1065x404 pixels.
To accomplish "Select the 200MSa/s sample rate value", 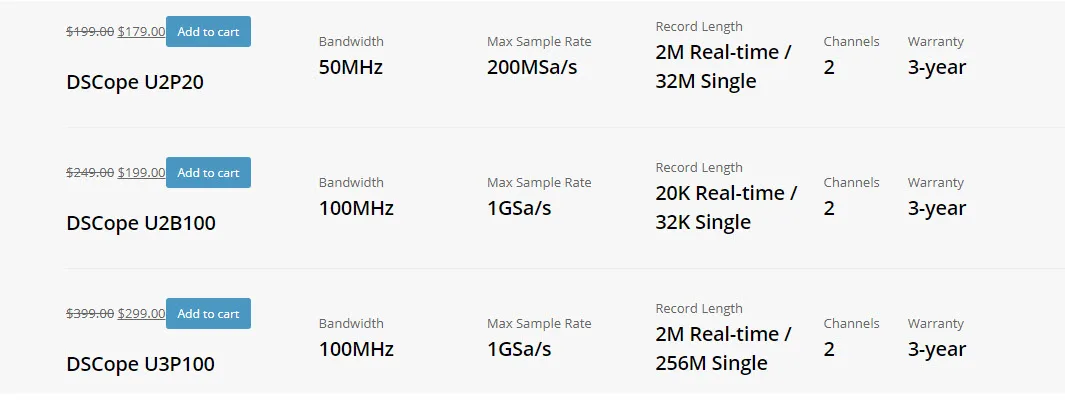I will pyautogui.click(x=532, y=67).
